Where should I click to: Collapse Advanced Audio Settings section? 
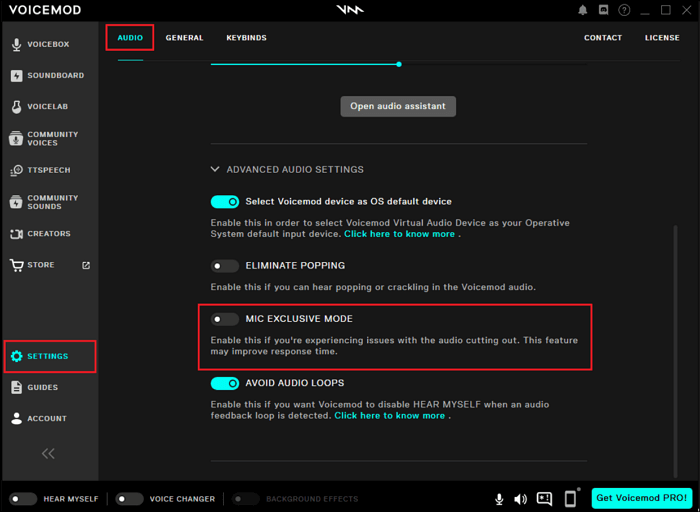click(x=215, y=170)
